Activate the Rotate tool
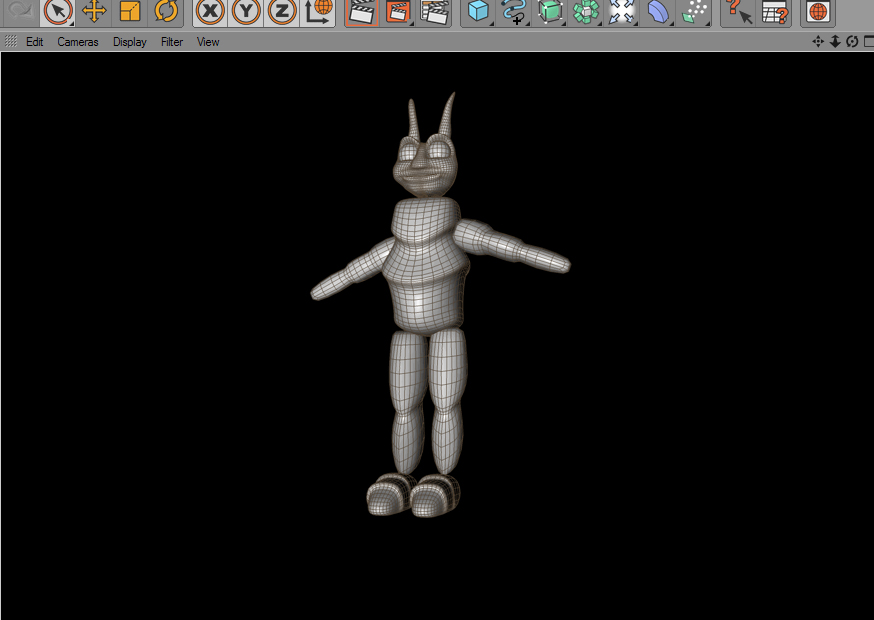Image resolution: width=874 pixels, height=620 pixels. click(x=166, y=11)
